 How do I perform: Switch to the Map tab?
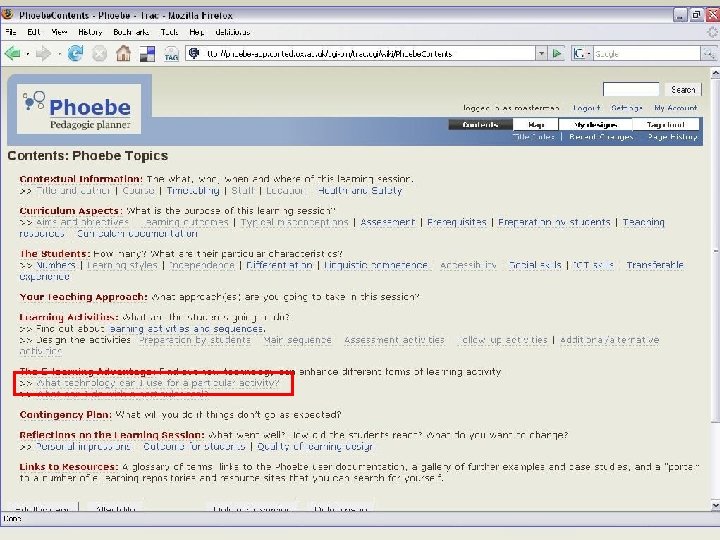point(536,124)
